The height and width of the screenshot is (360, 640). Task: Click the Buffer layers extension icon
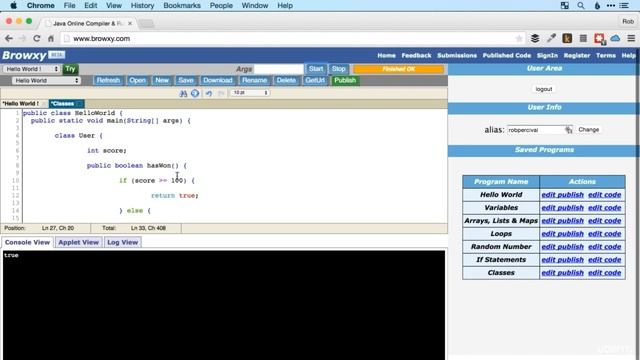tap(535, 38)
